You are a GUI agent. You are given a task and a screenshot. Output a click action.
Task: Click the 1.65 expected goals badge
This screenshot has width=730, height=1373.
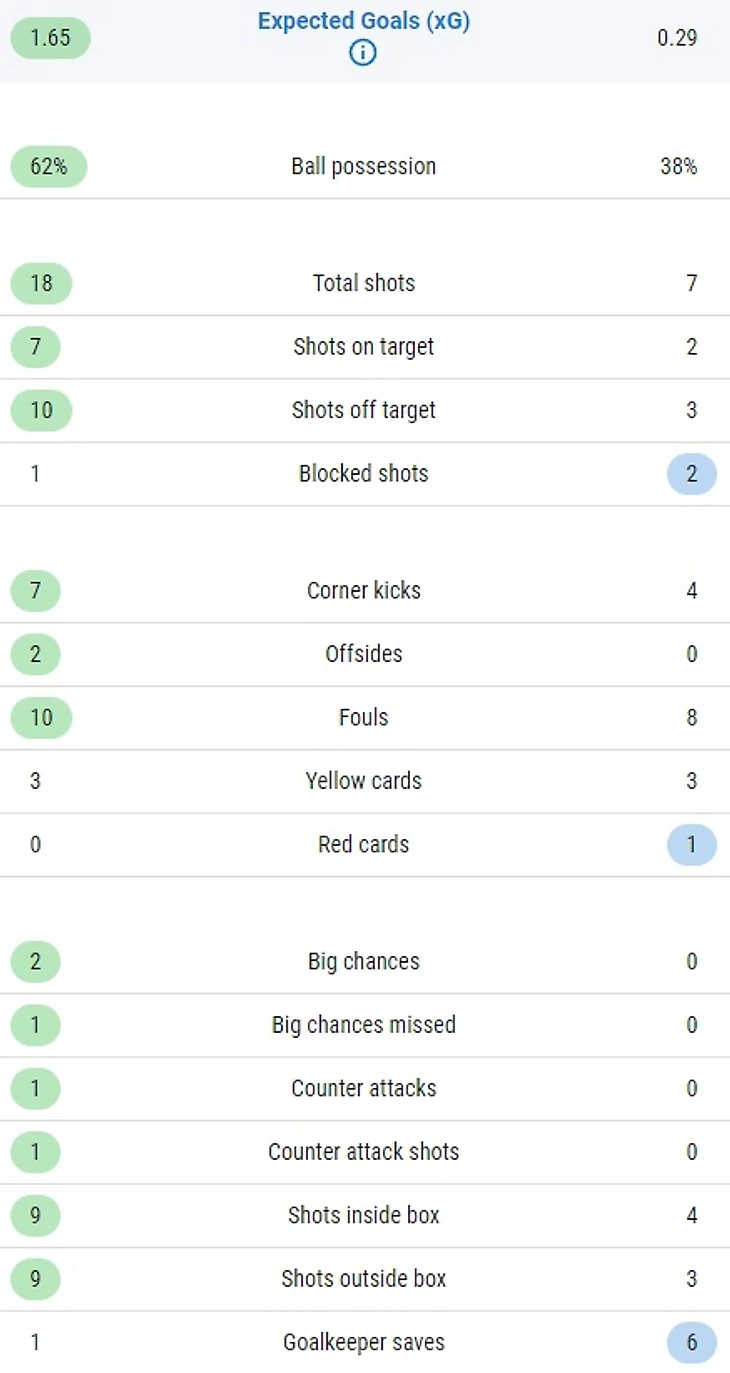(50, 38)
